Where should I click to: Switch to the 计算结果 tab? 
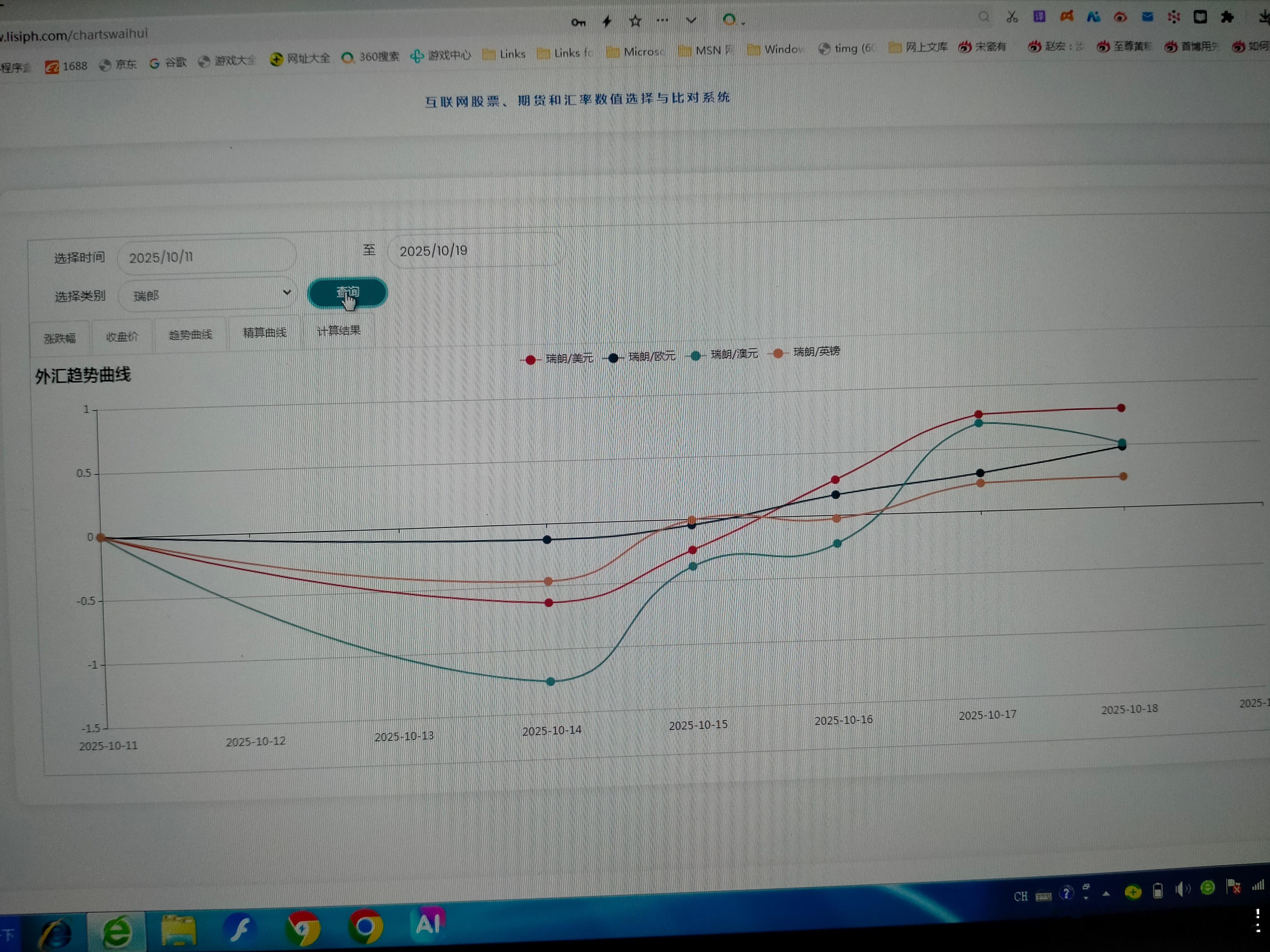pos(339,331)
